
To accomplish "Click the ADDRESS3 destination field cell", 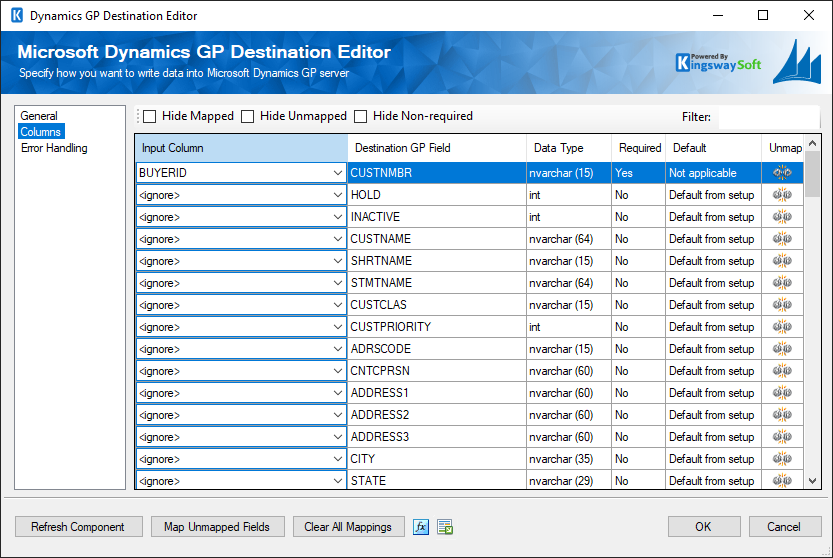I will tap(437, 437).
